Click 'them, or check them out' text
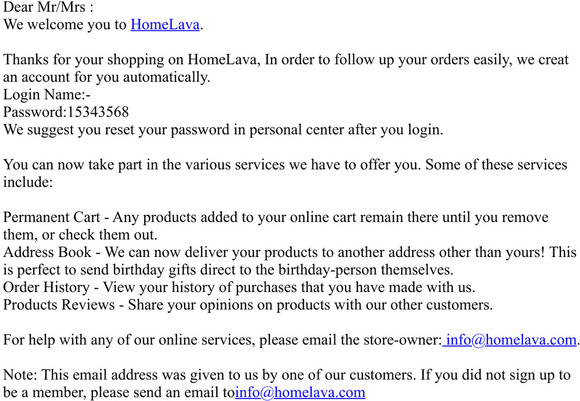 tap(80, 235)
